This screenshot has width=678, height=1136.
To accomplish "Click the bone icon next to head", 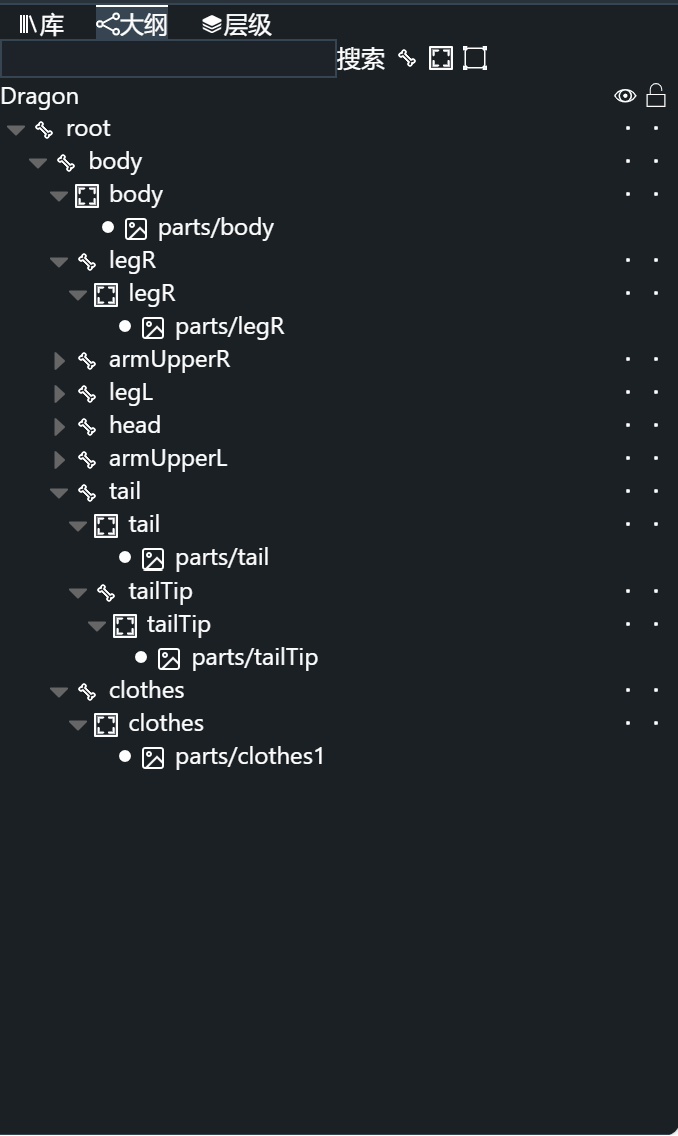I will [x=87, y=427].
